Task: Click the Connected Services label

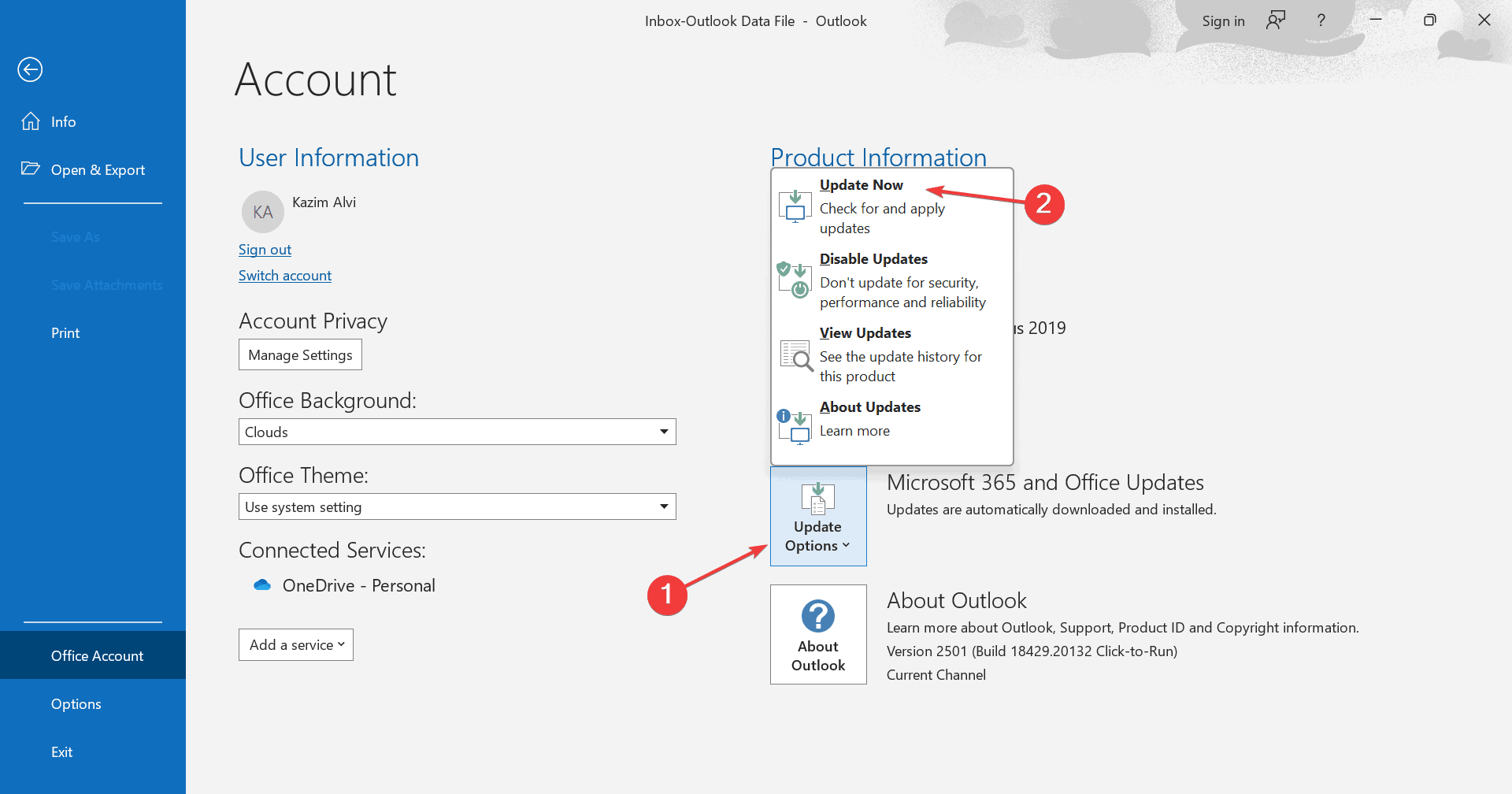Action: point(332,550)
